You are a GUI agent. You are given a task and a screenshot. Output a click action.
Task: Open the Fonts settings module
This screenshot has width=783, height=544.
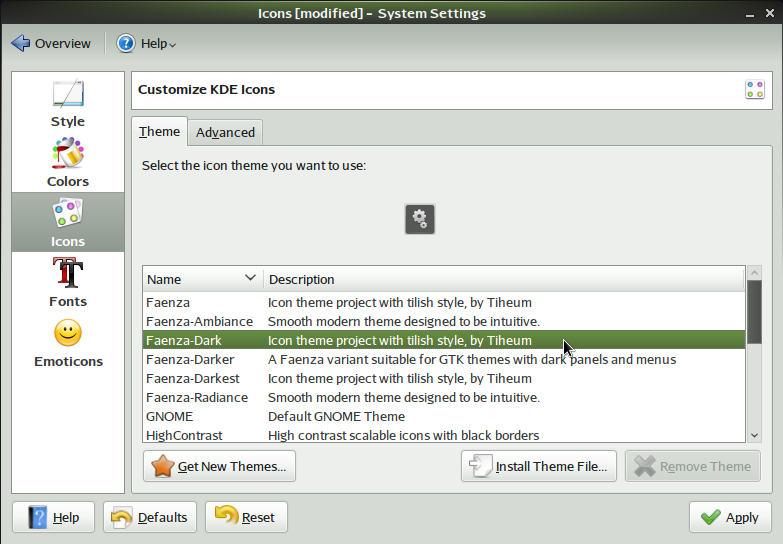(x=68, y=282)
